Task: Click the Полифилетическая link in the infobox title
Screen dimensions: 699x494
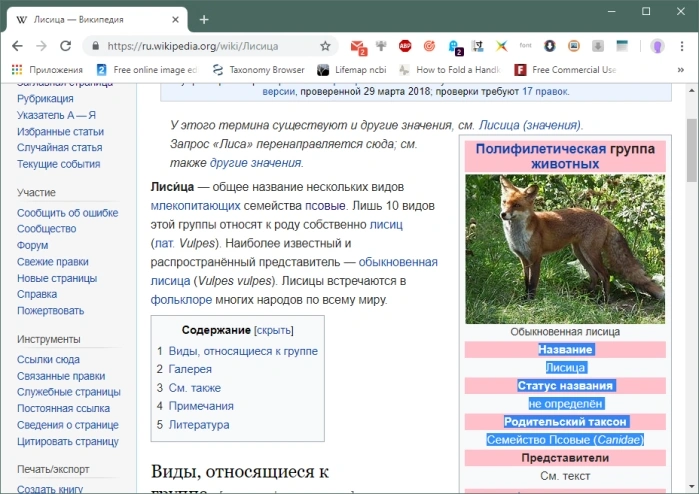Action: click(x=541, y=149)
